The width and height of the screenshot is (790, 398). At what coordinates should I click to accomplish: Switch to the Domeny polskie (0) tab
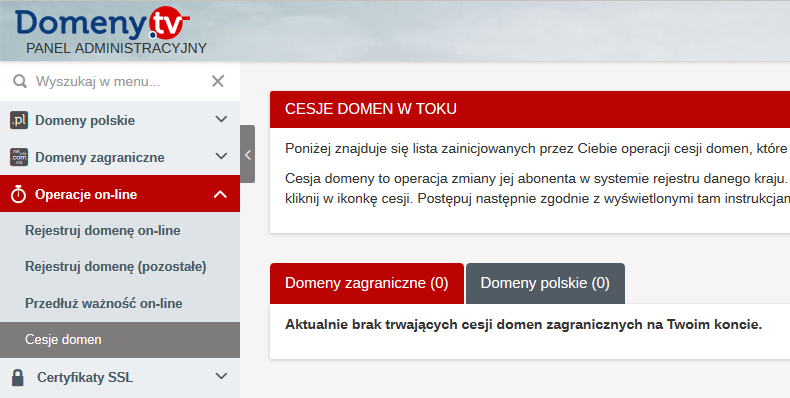click(545, 283)
